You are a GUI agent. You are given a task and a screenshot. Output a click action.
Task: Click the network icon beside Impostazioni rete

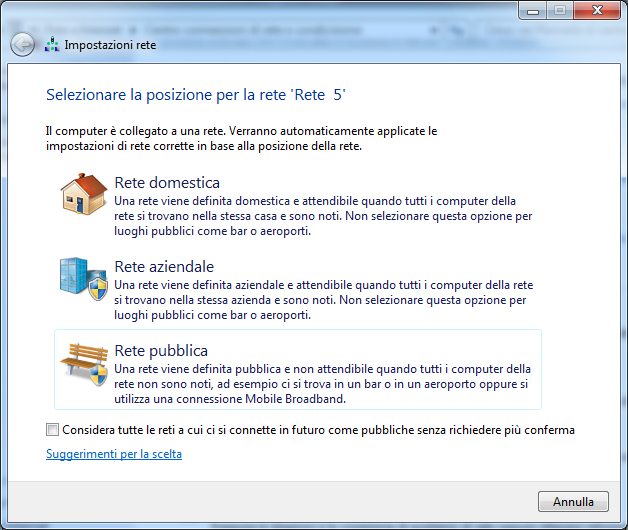(52, 45)
